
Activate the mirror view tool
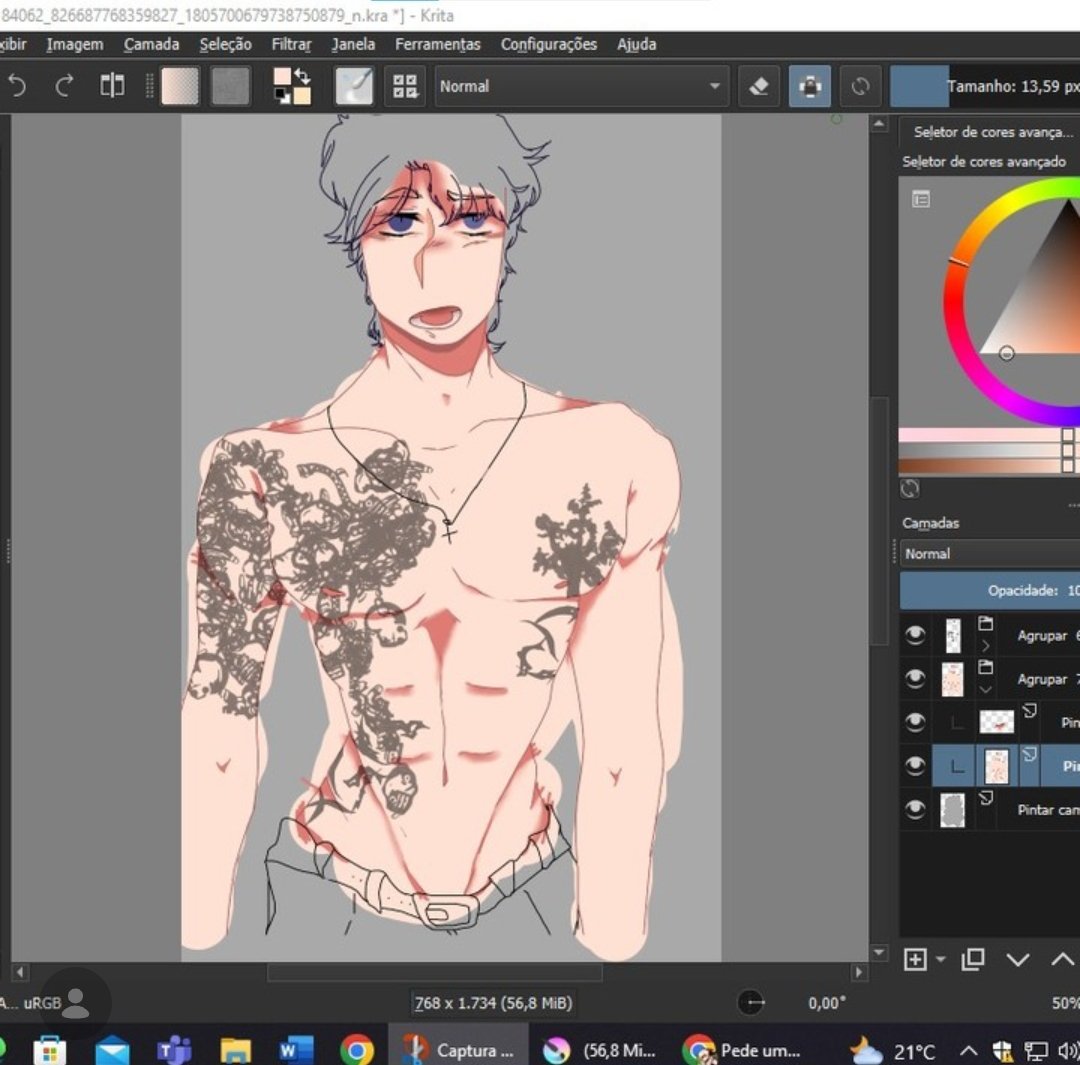112,86
